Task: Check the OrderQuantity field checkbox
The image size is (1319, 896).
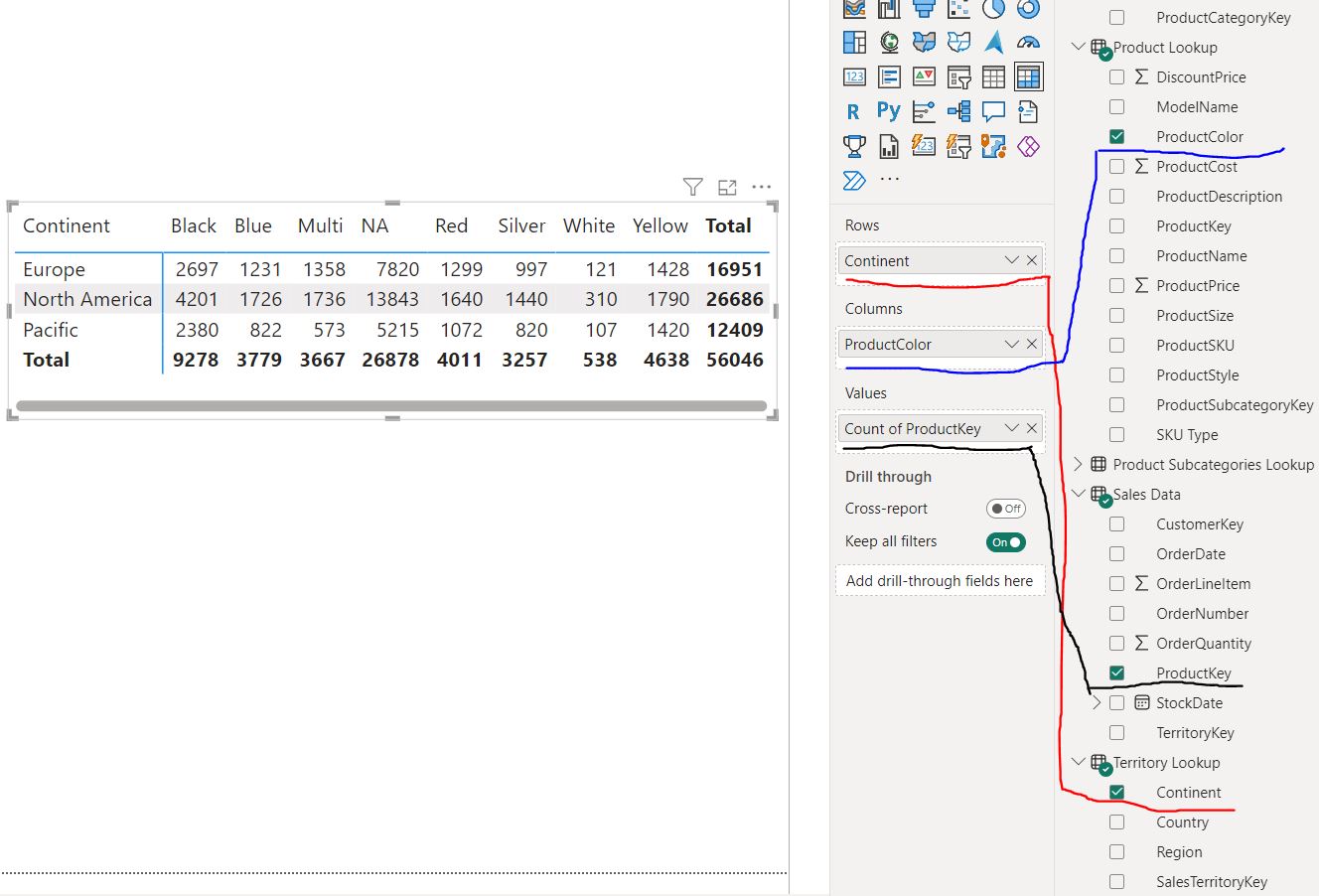Action: [x=1117, y=643]
